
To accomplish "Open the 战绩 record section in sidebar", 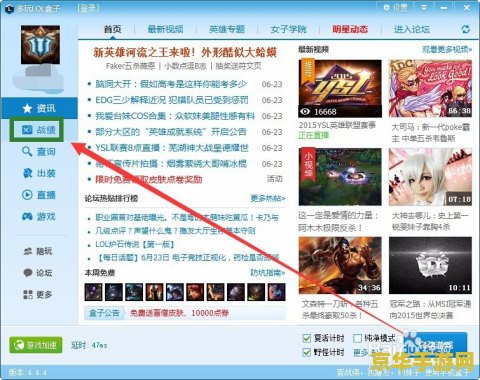I will (37, 130).
